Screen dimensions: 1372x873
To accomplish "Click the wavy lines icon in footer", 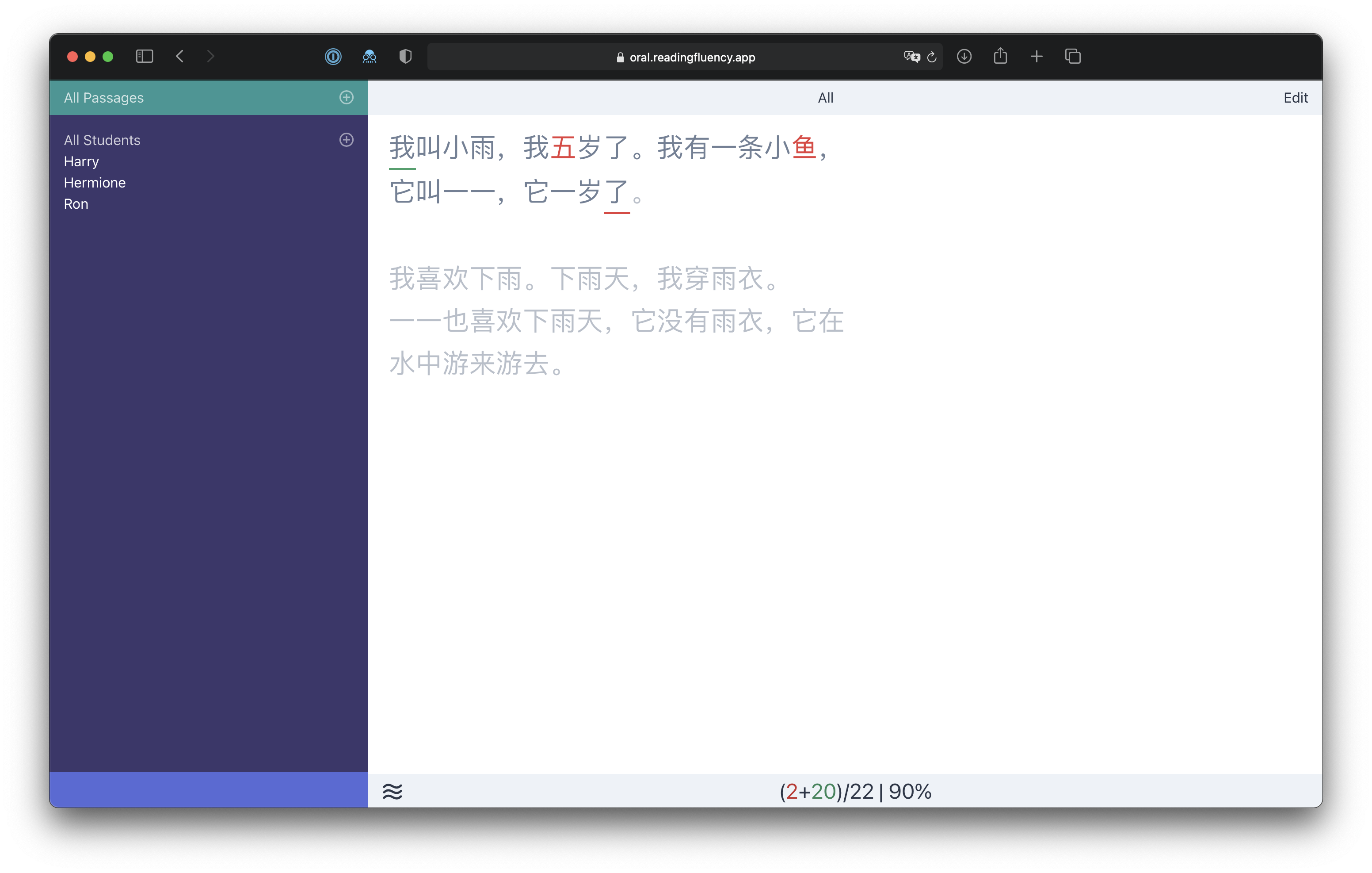I will coord(393,792).
